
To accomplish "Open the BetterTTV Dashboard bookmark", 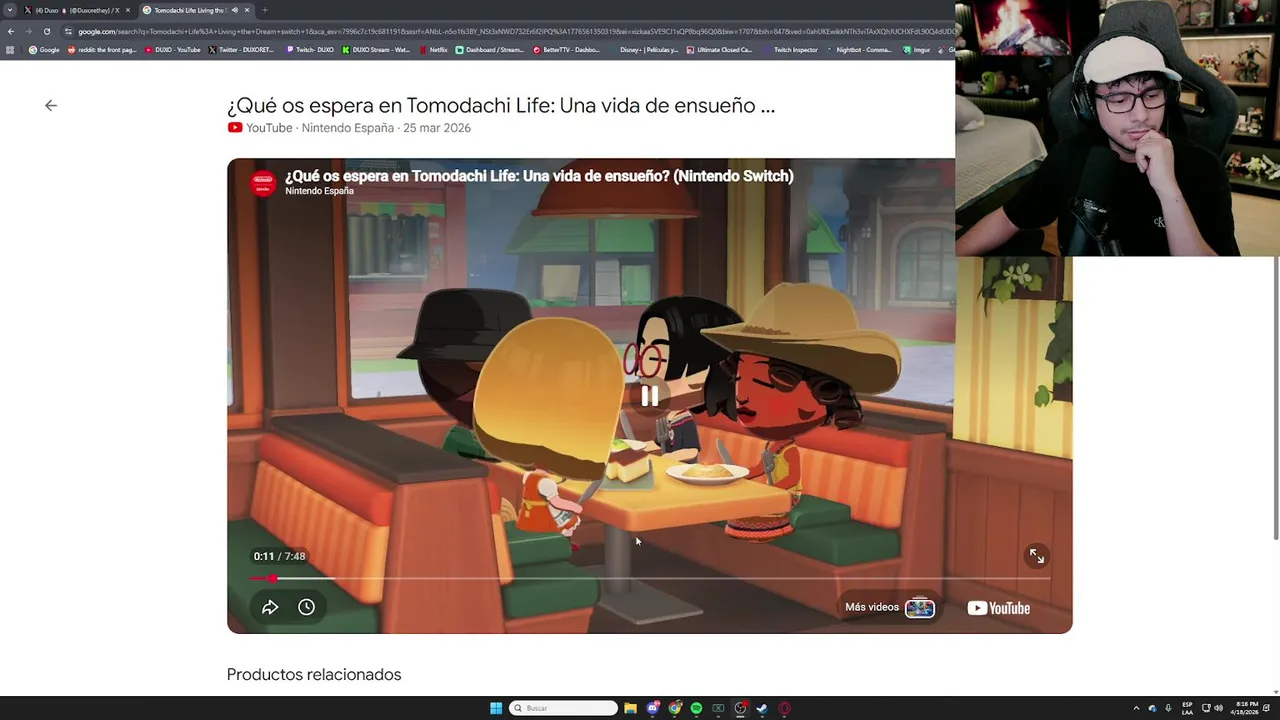I will [567, 50].
